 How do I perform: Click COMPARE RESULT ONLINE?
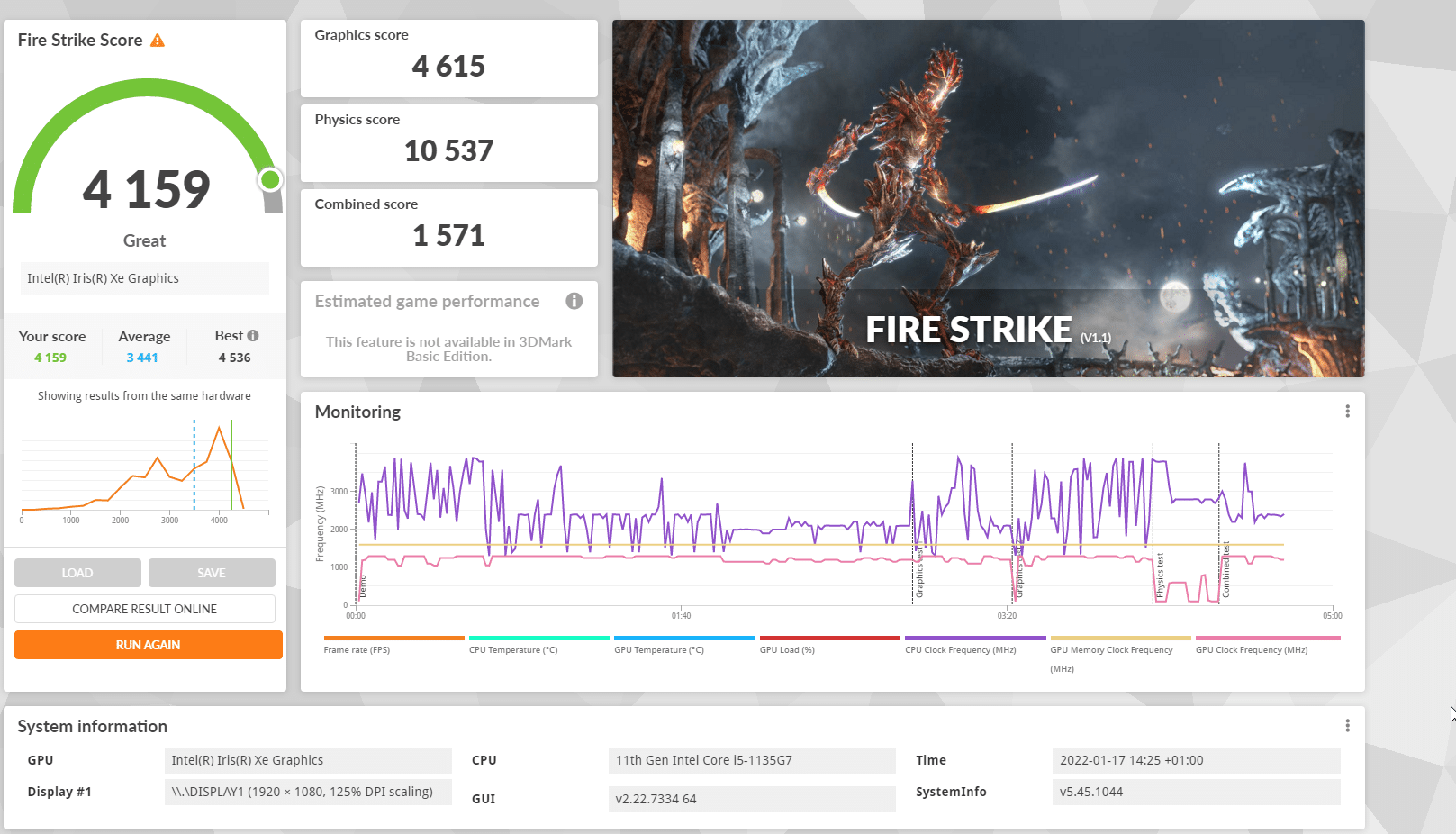pyautogui.click(x=145, y=609)
